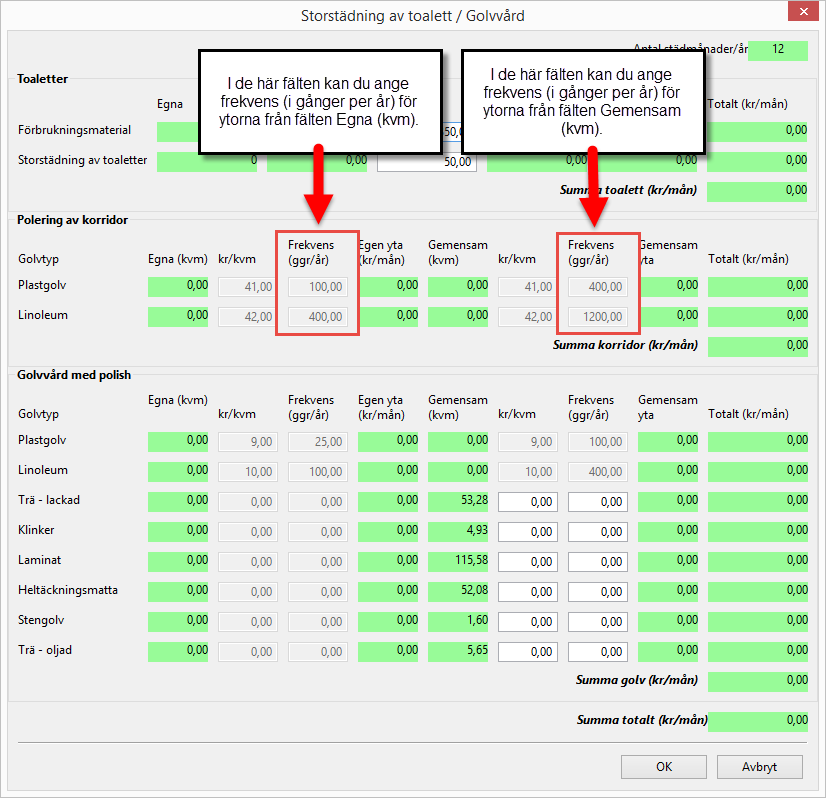Screen dimensions: 826x798
Task: Click the Trä - oljad Gemensam frekvens field
Action: coord(598,651)
